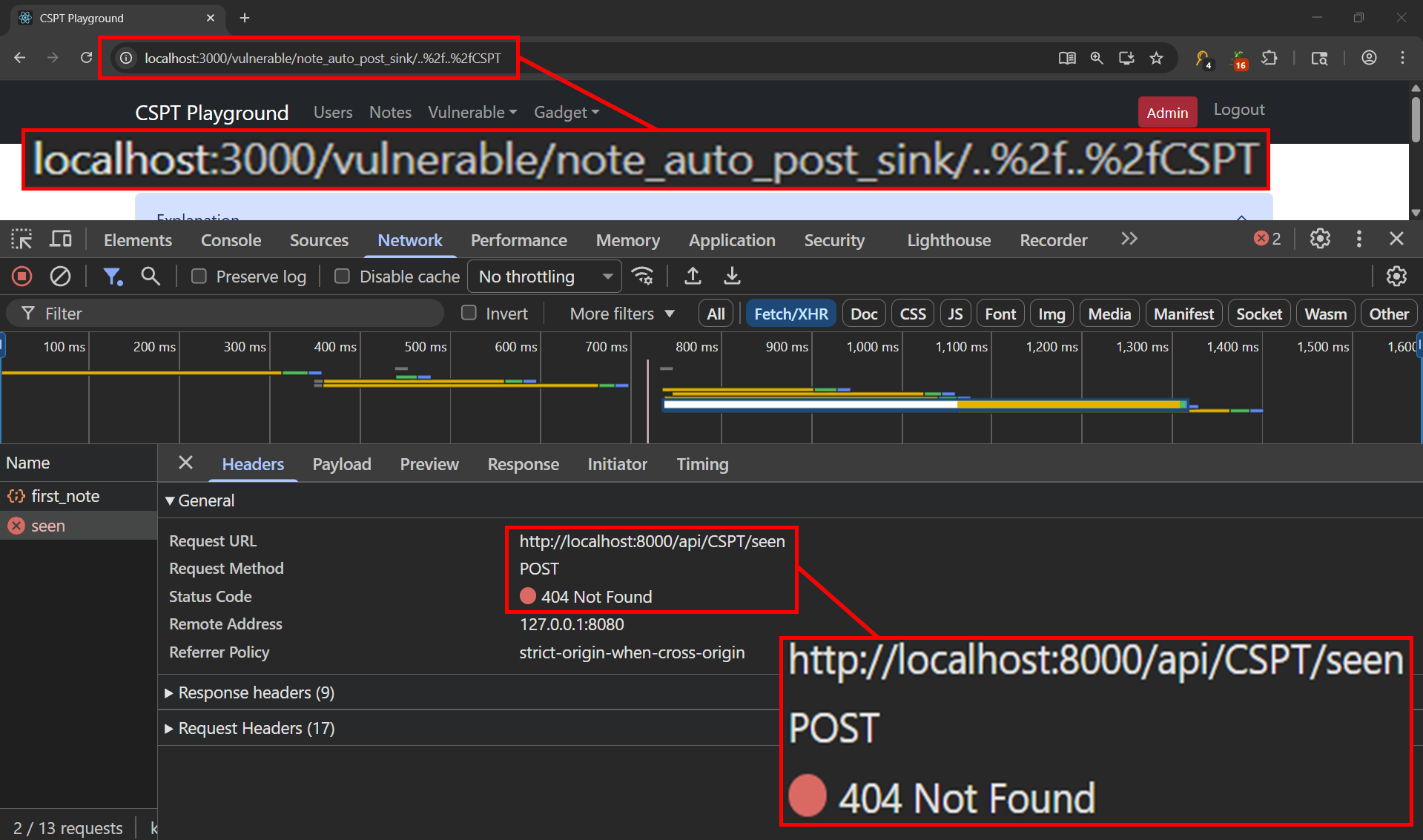
Task: Open a new browser tab
Action: [x=245, y=18]
